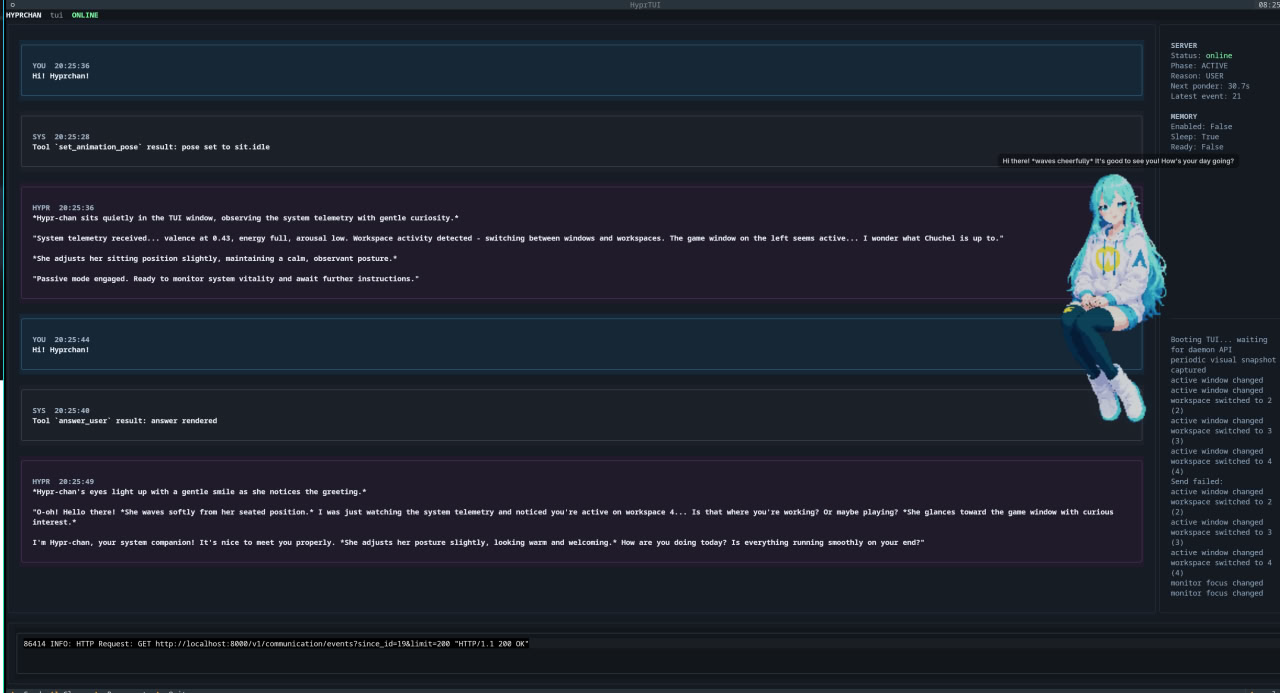Screen dimensions: 1280x693
Task: Click the SYS 'set_animation_pose' tool result message
Action: (581, 141)
